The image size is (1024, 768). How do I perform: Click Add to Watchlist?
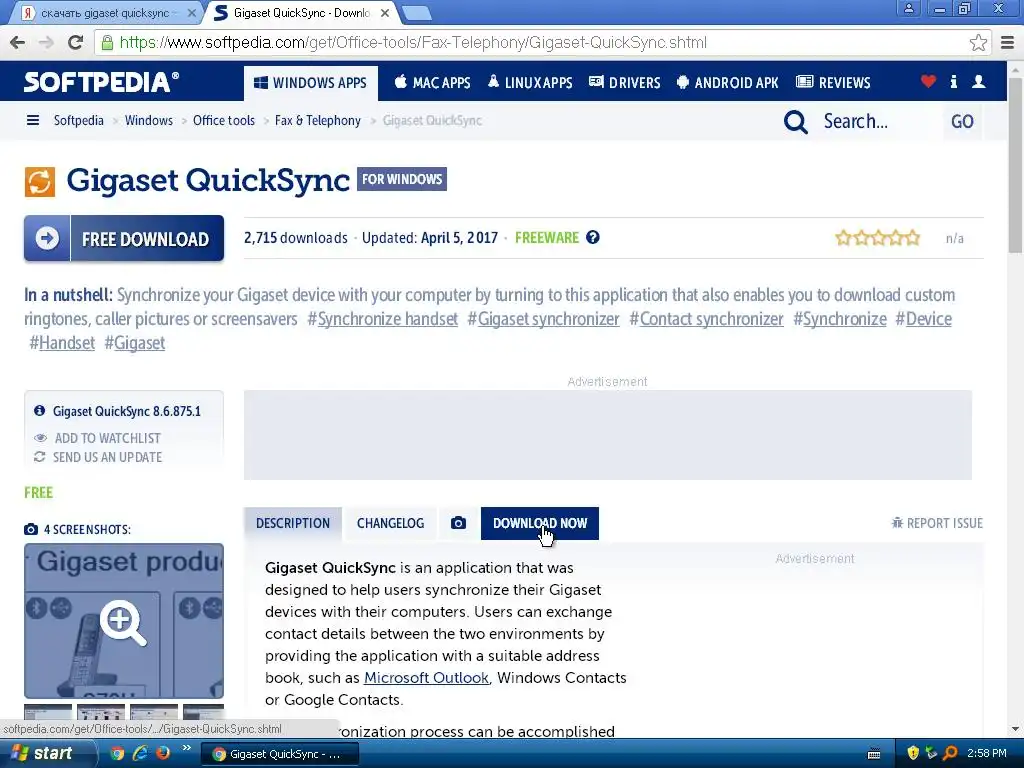coord(97,438)
